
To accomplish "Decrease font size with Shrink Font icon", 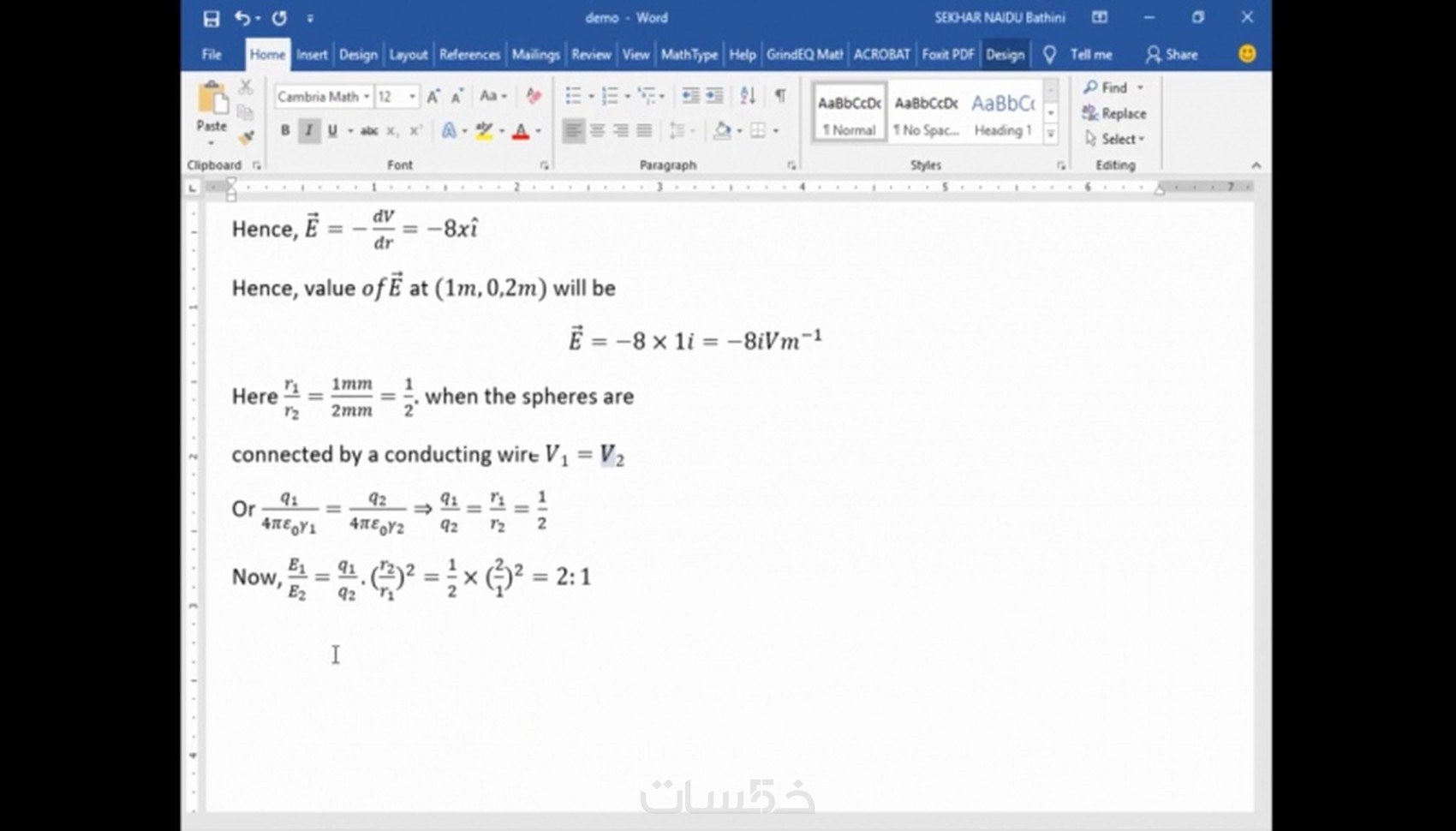I will click(x=457, y=96).
